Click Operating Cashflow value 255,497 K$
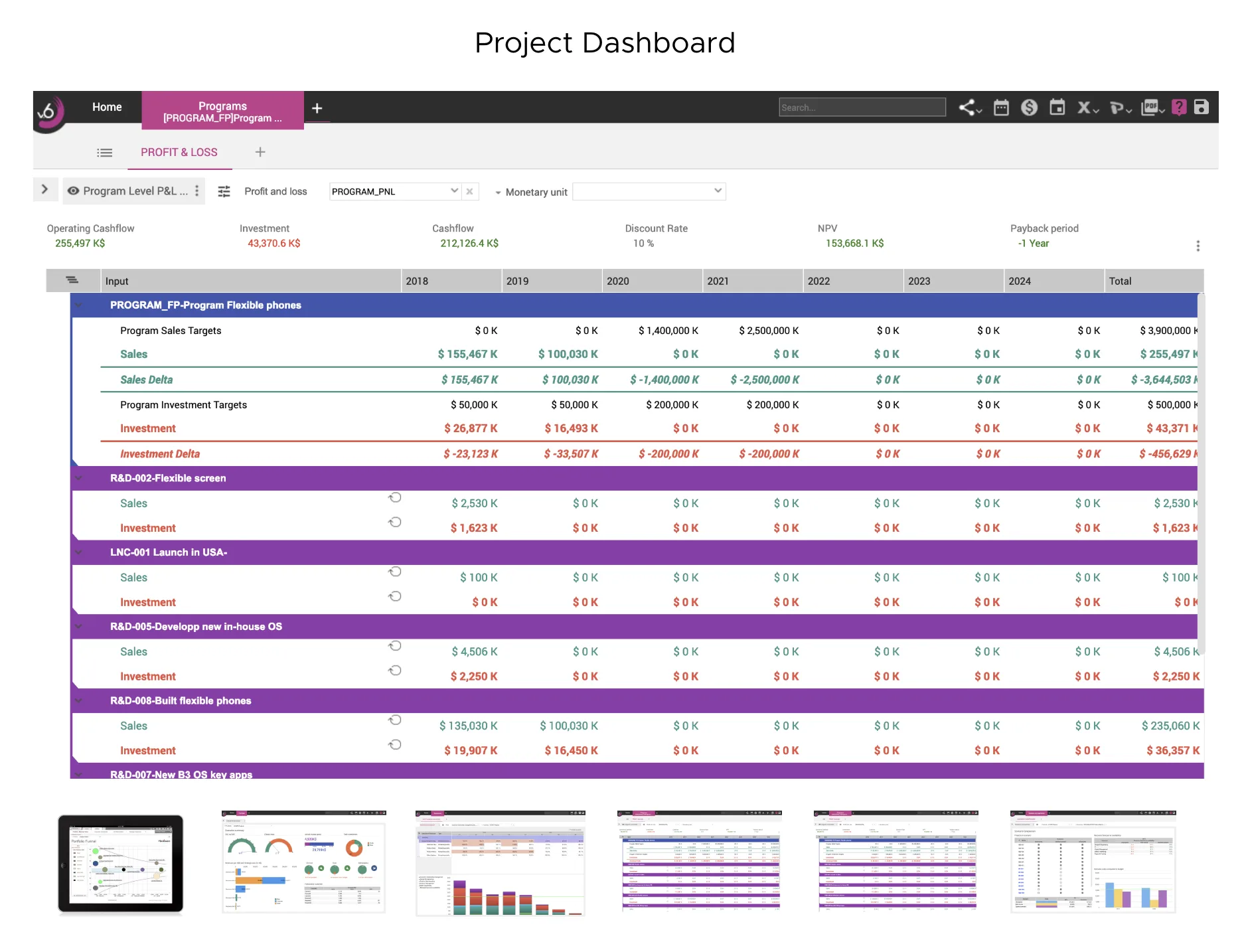 pyautogui.click(x=80, y=243)
